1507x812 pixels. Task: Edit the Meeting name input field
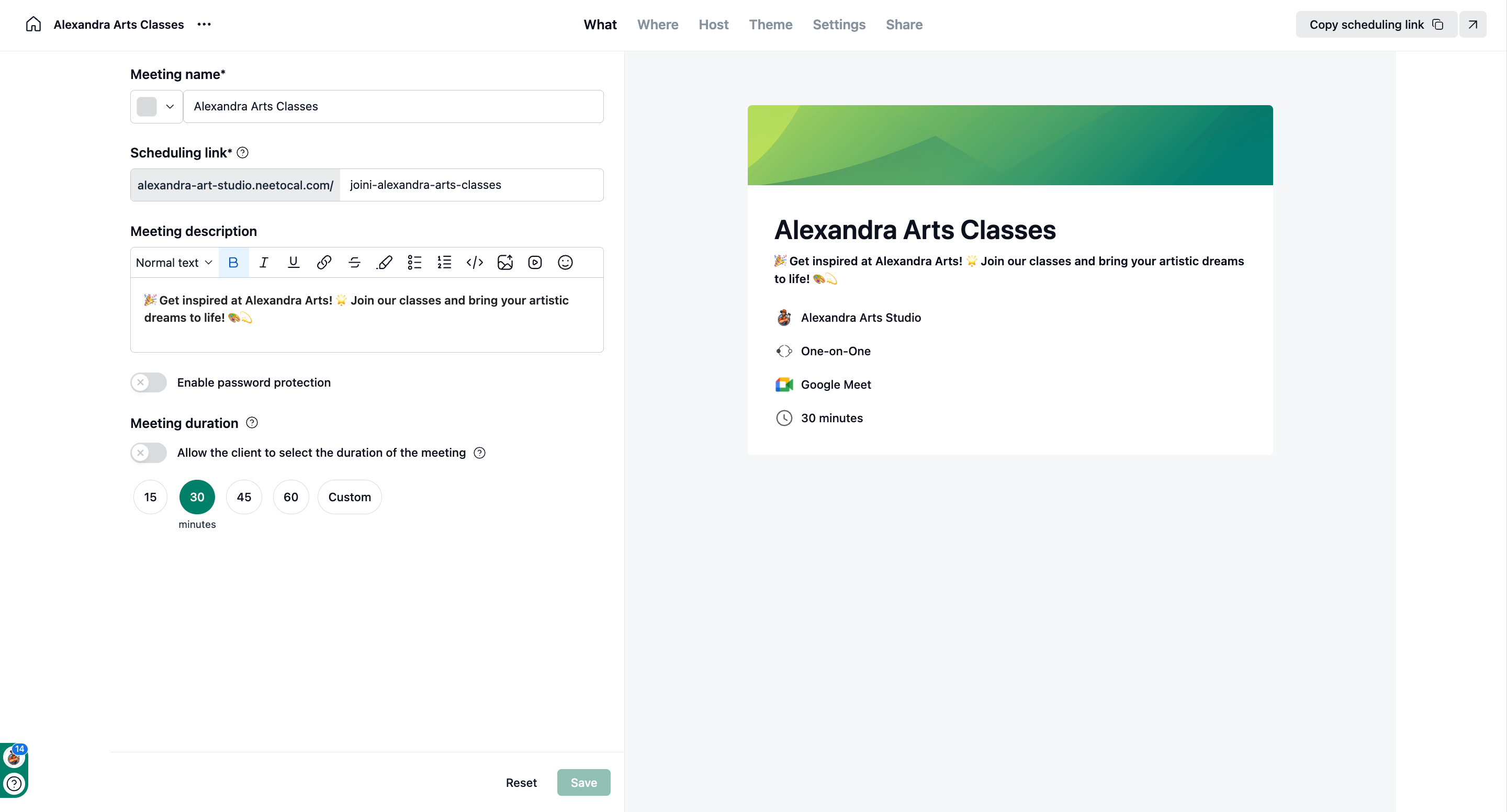(x=393, y=107)
